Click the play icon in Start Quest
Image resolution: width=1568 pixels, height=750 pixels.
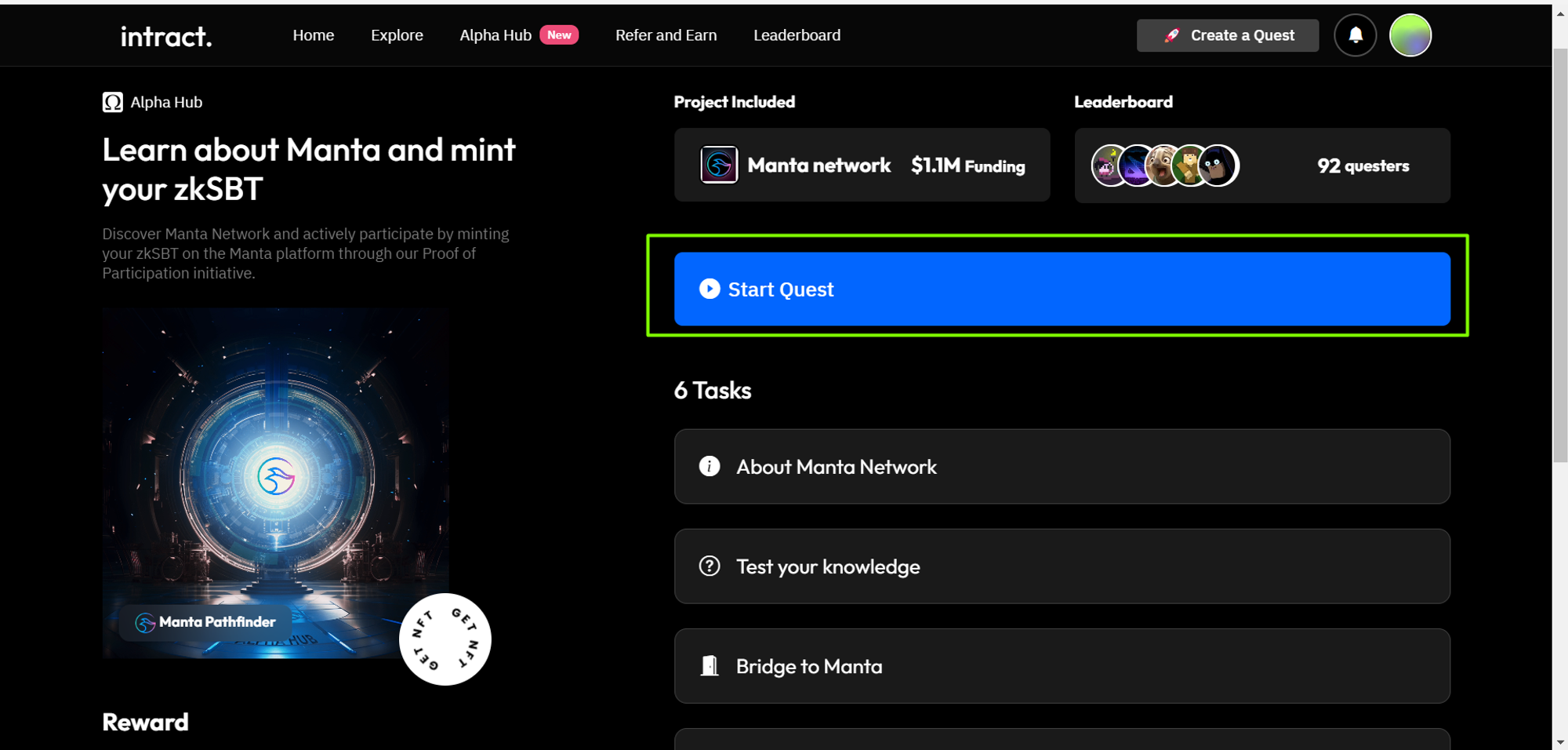[x=710, y=289]
